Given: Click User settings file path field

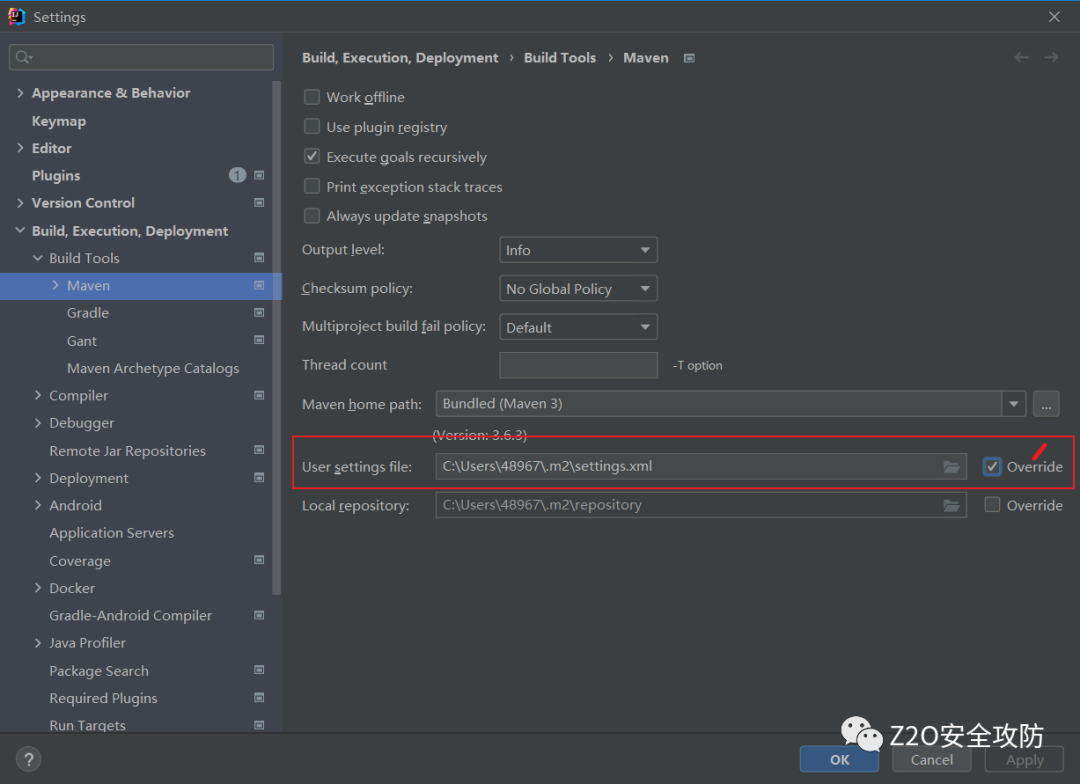Looking at the screenshot, I should click(700, 466).
